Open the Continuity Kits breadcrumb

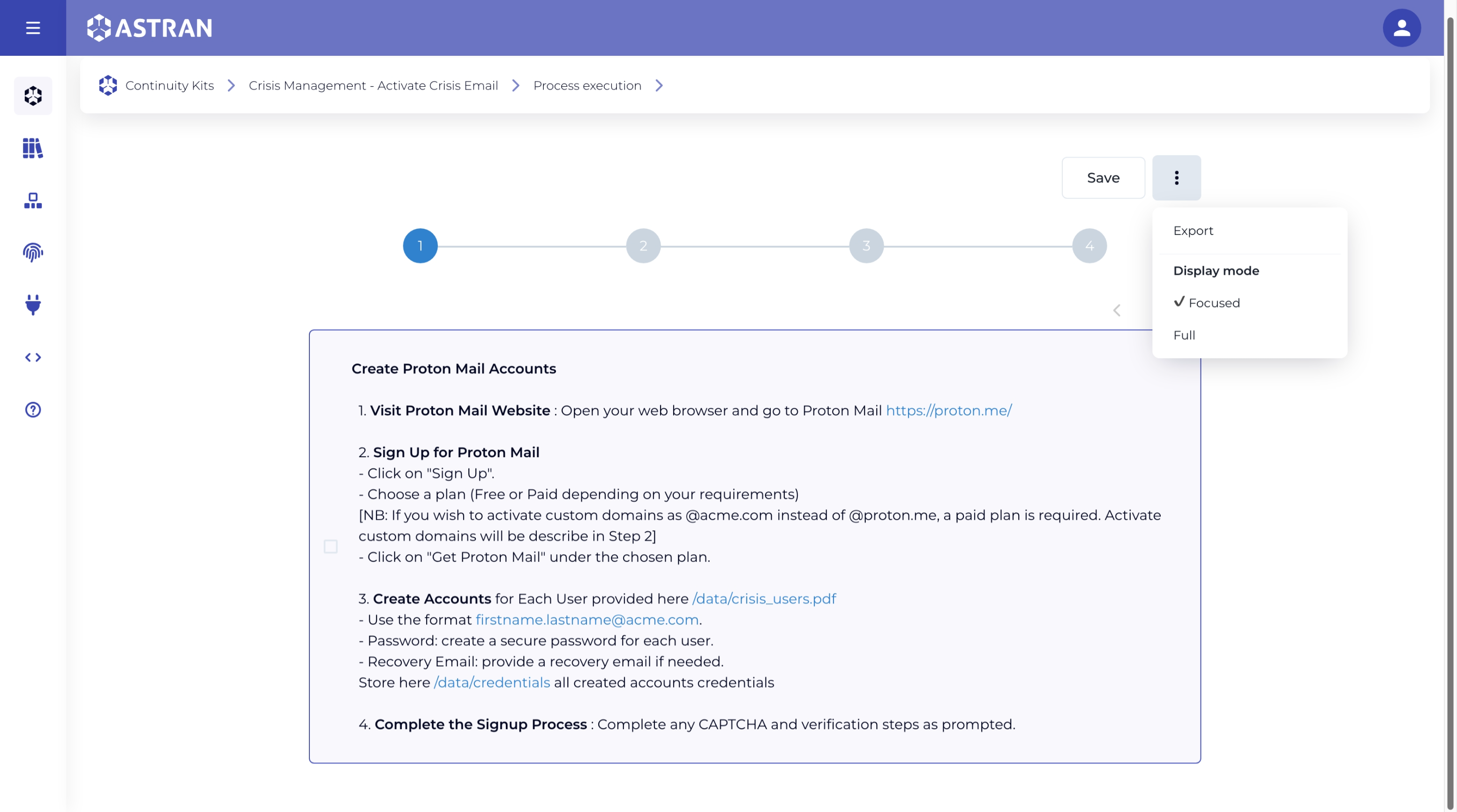tap(170, 85)
